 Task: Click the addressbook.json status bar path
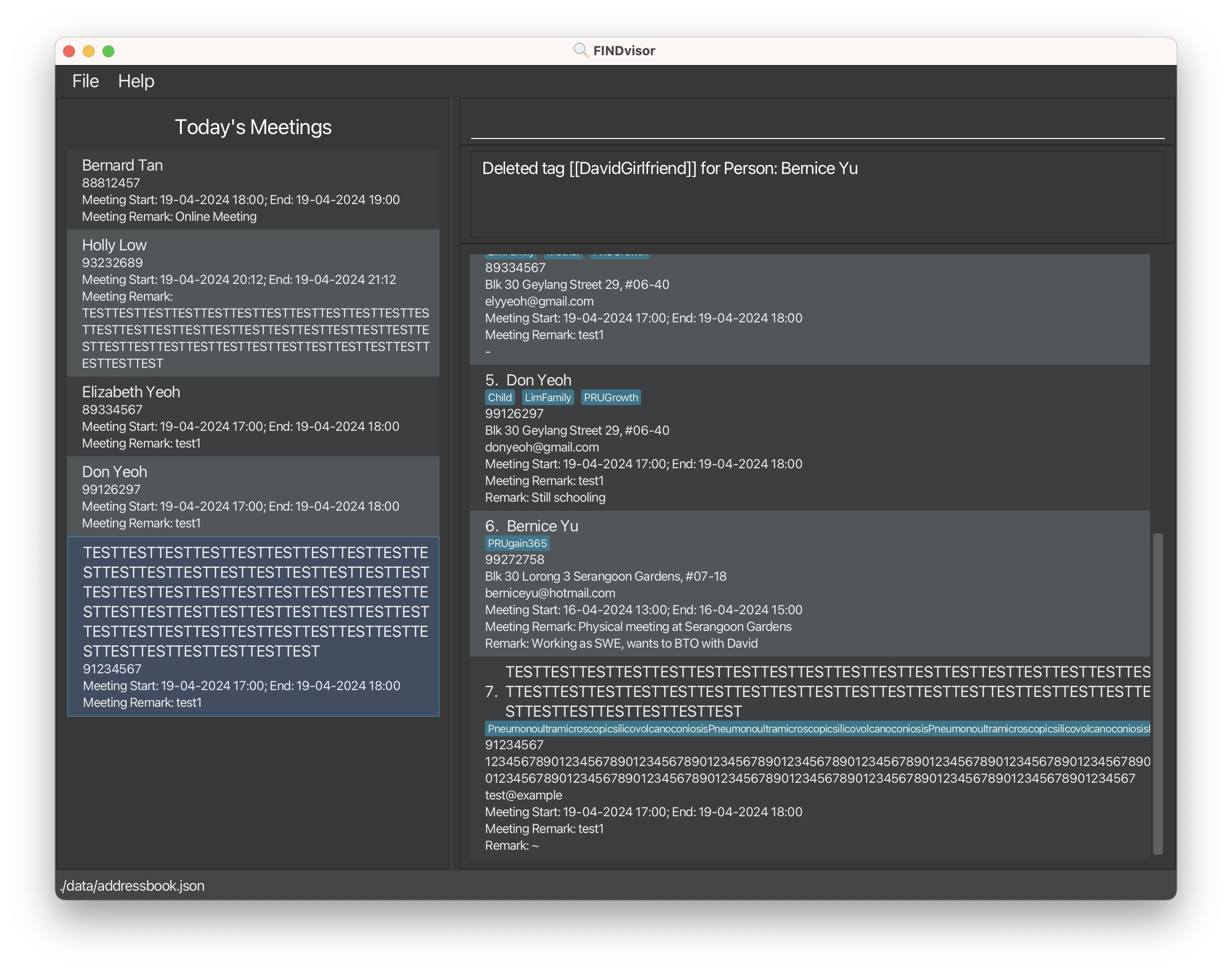coord(132,885)
